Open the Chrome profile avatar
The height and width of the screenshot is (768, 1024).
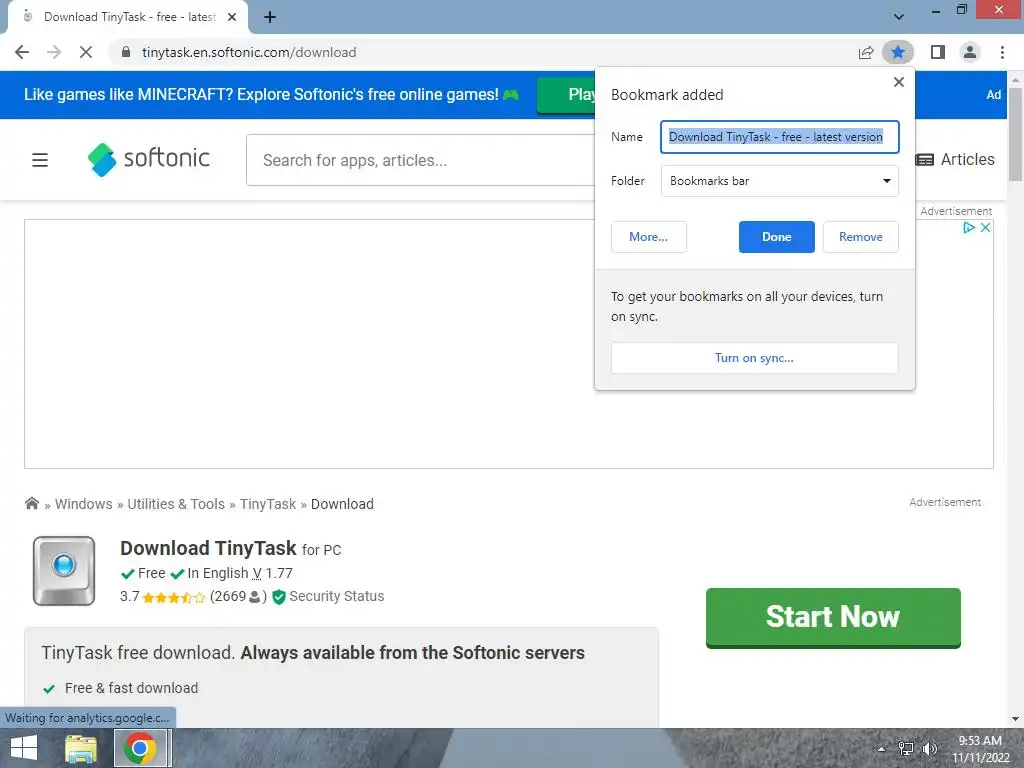tap(970, 52)
